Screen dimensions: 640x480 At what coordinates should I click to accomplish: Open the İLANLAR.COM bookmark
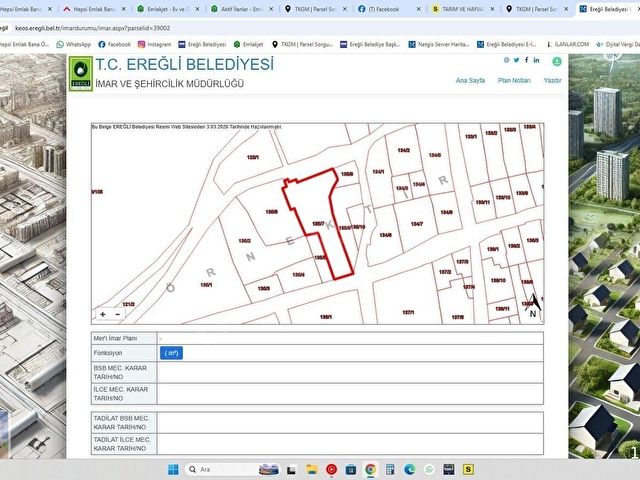coord(568,44)
